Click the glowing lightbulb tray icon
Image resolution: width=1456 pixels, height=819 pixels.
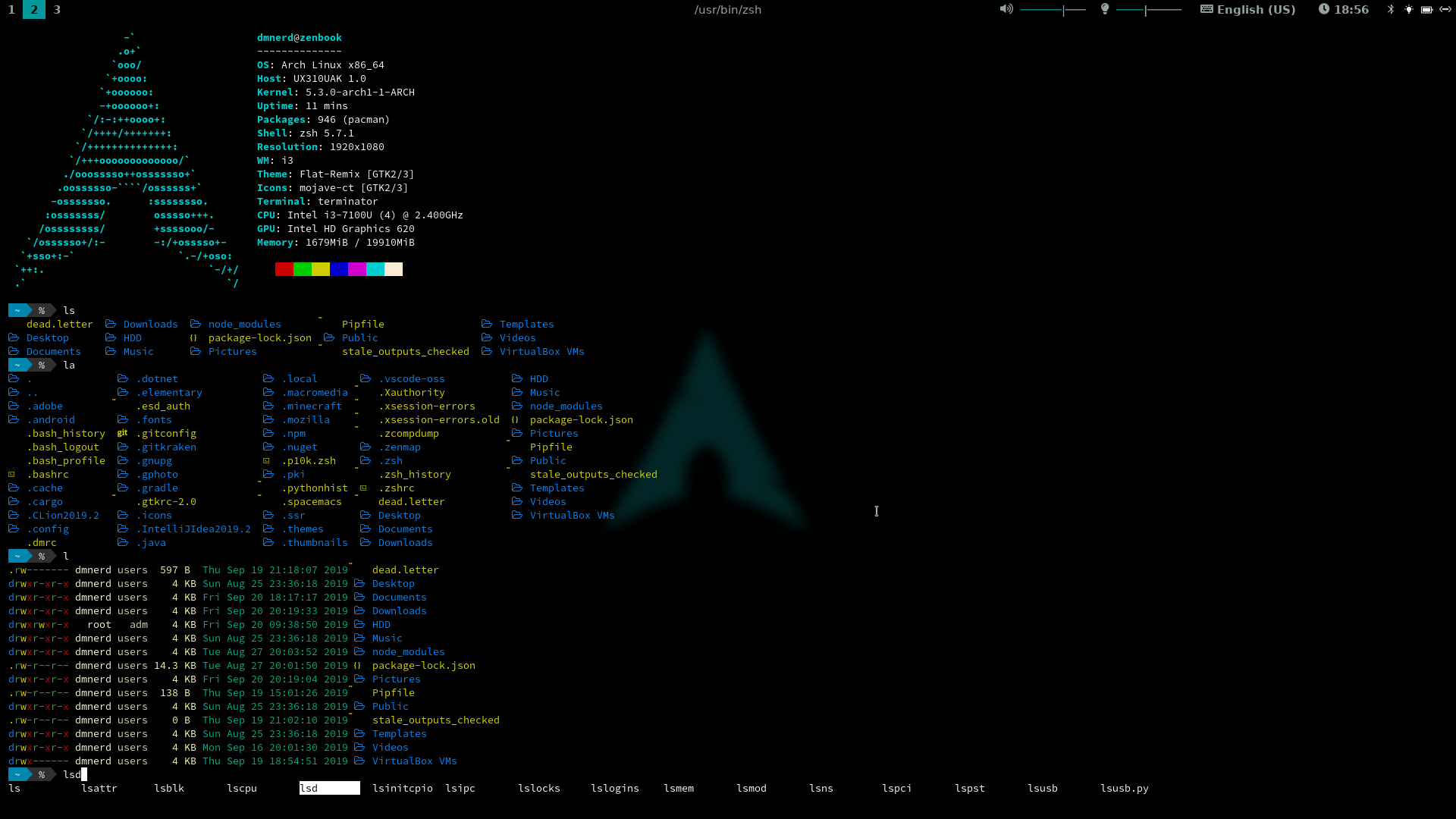coord(1408,9)
